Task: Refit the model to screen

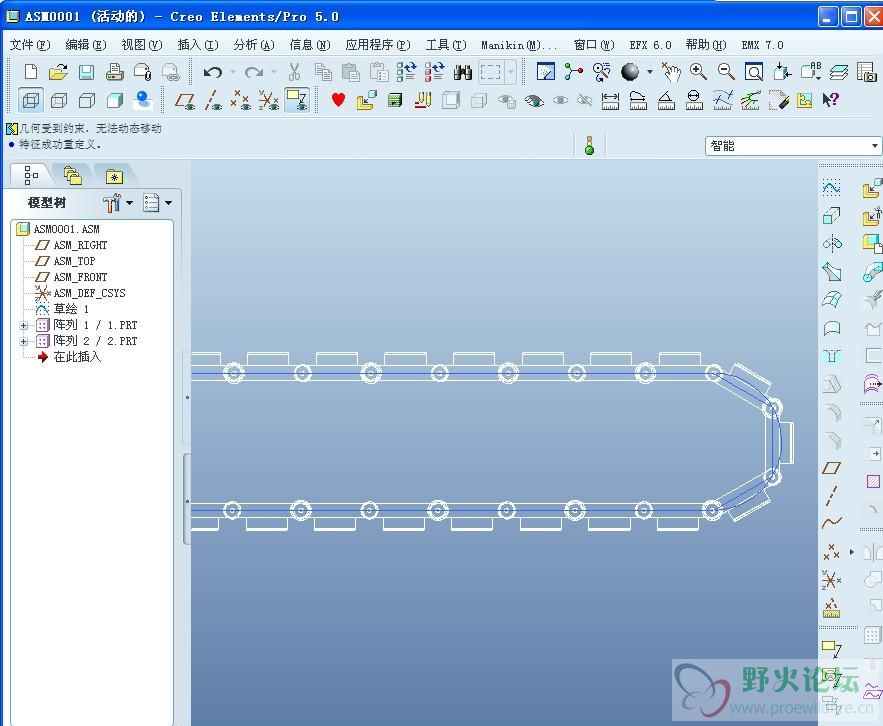Action: tap(753, 72)
